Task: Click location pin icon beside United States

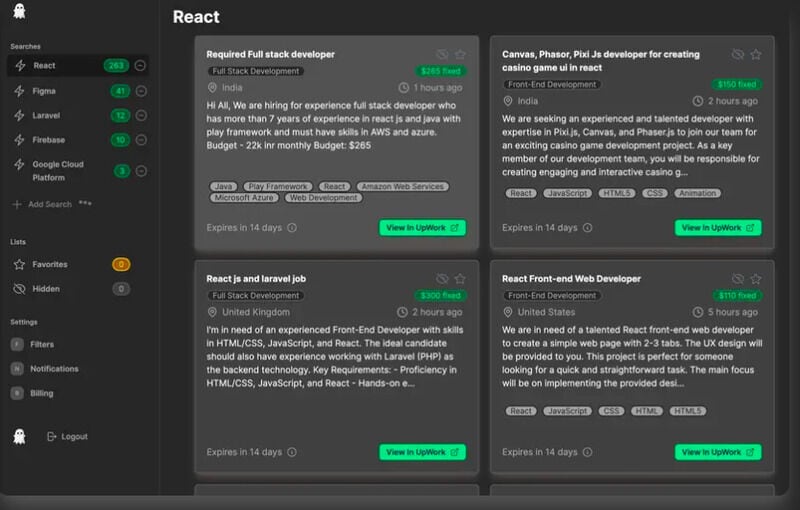Action: tap(508, 312)
